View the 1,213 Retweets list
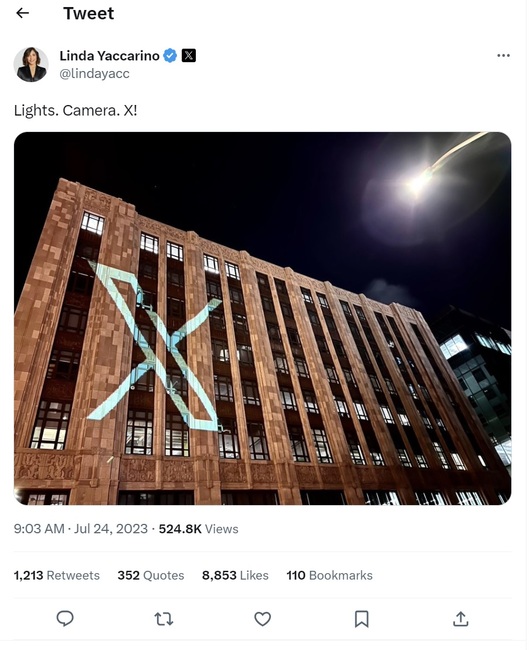 57,575
